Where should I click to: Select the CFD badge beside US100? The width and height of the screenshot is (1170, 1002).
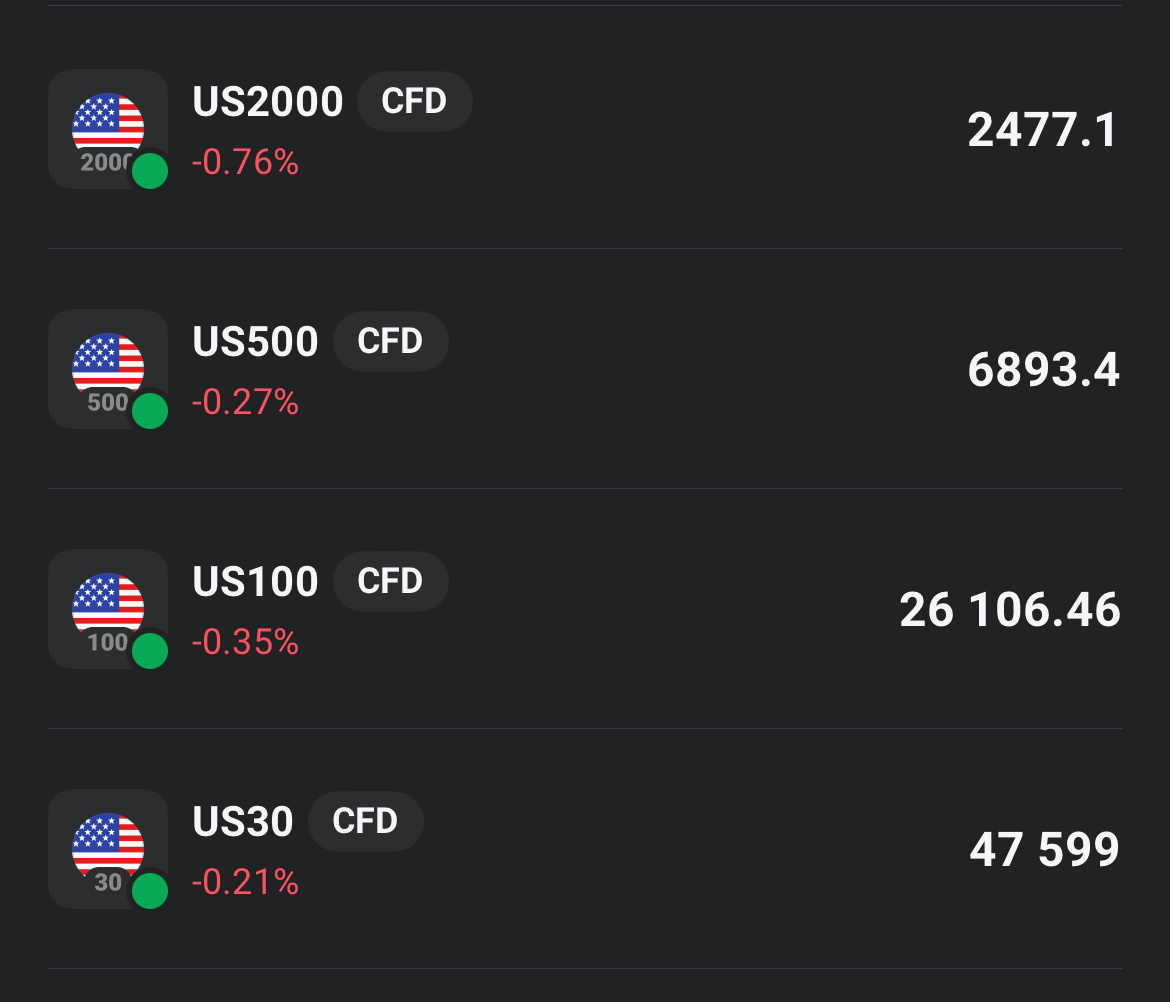pos(390,582)
